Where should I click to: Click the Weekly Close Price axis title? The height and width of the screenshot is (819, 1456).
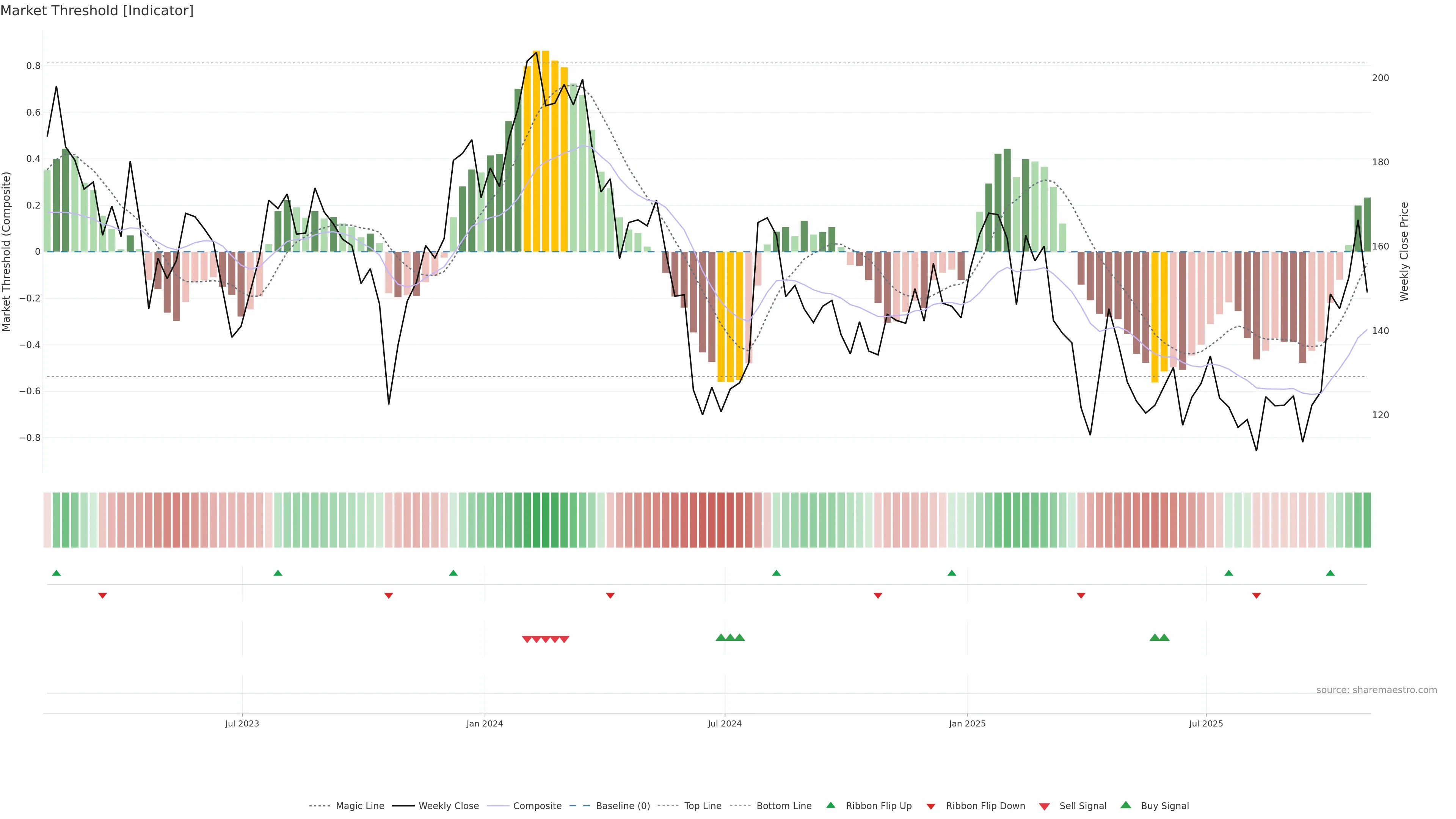pyautogui.click(x=1404, y=251)
